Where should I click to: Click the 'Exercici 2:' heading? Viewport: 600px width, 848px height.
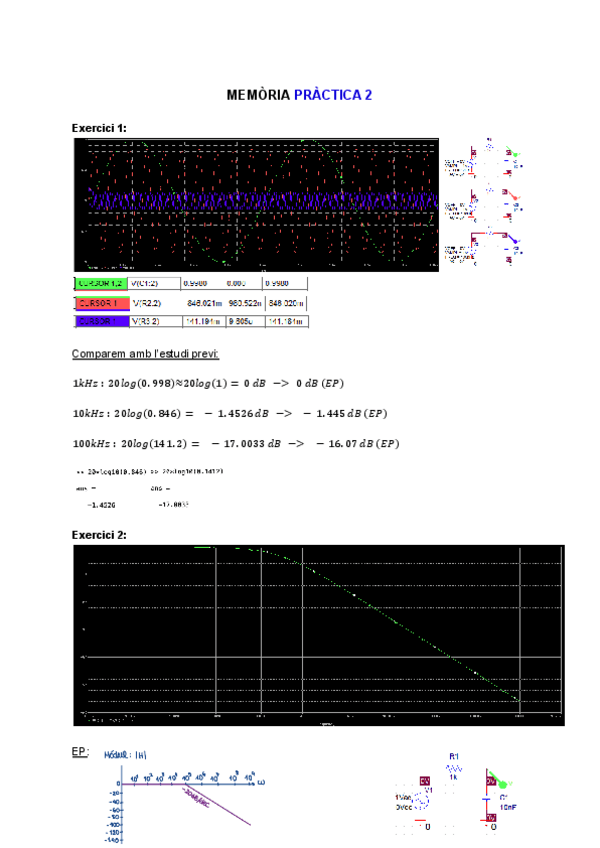pyautogui.click(x=99, y=535)
